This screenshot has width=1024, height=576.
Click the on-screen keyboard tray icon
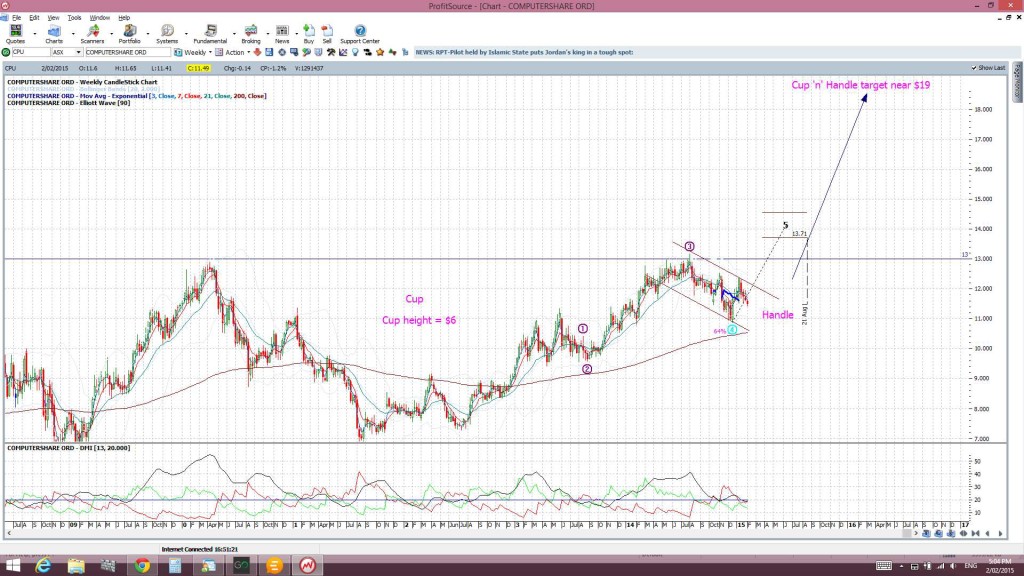(884, 566)
